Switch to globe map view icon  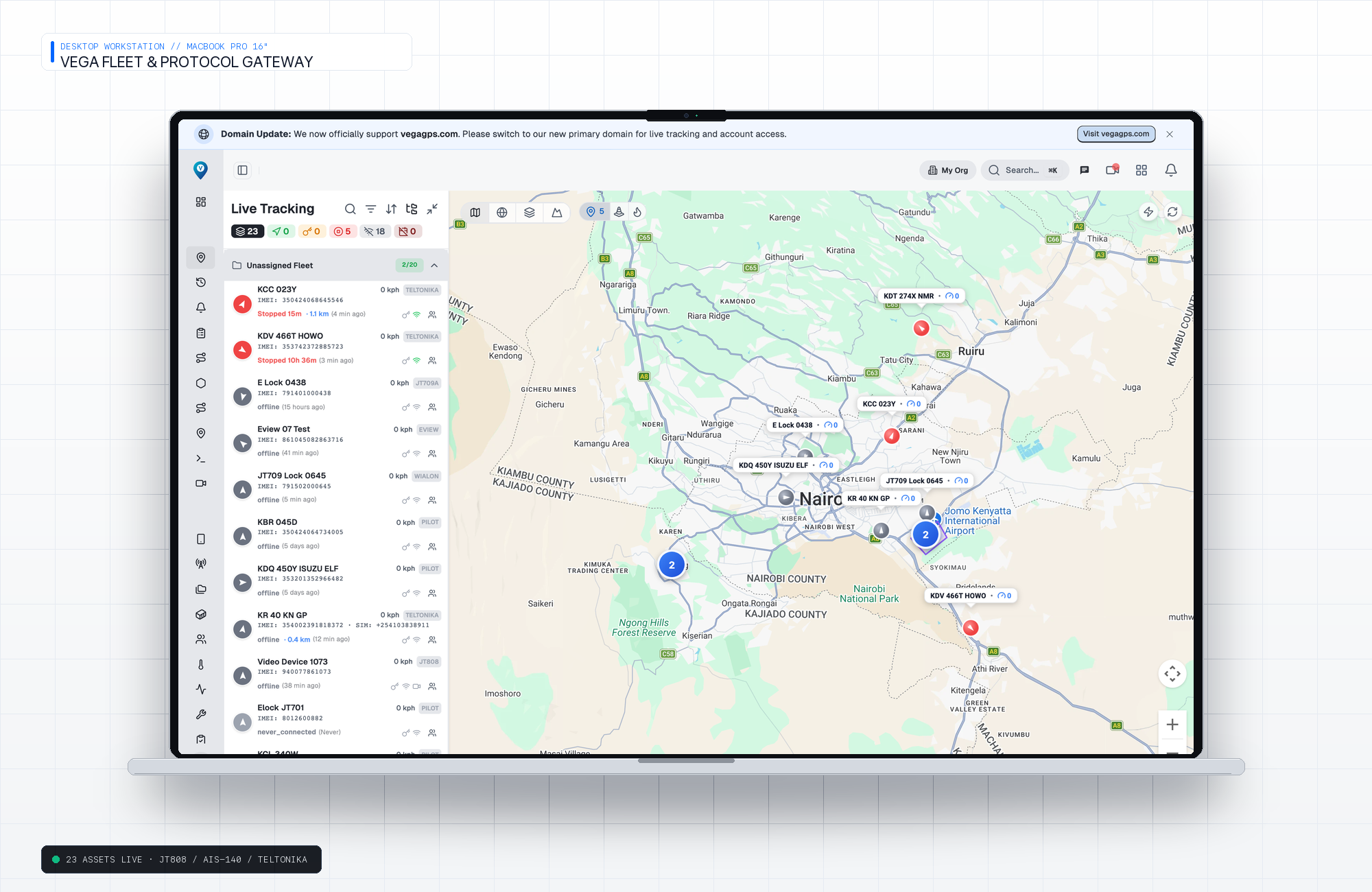coord(502,213)
